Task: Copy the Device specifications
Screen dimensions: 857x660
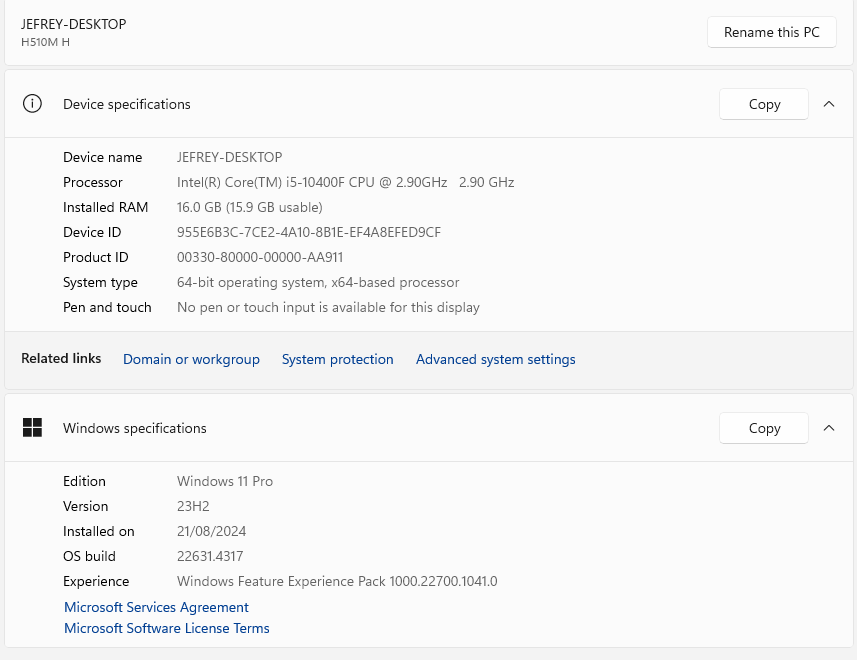Action: (x=764, y=104)
